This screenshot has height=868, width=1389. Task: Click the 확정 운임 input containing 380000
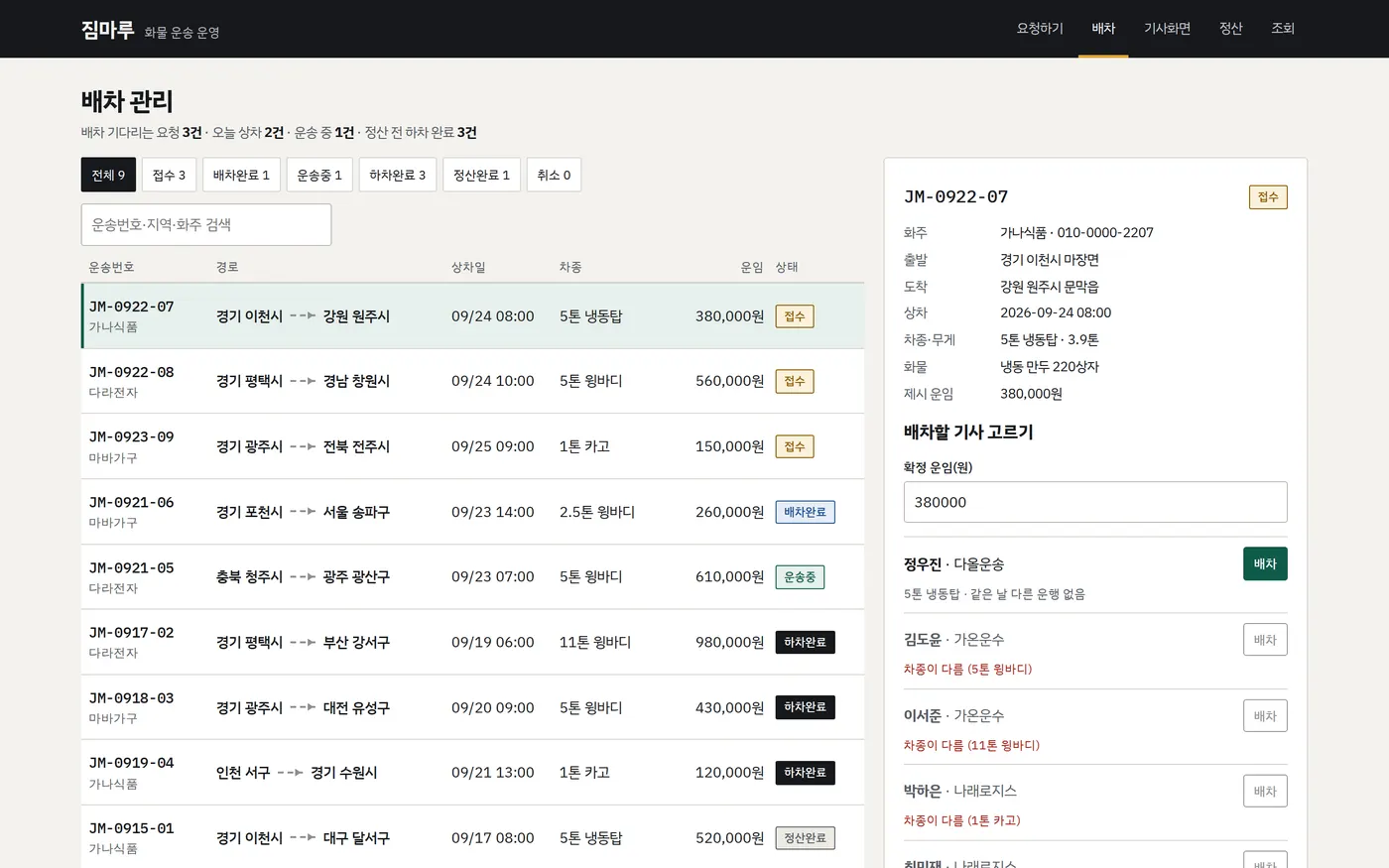point(1095,502)
